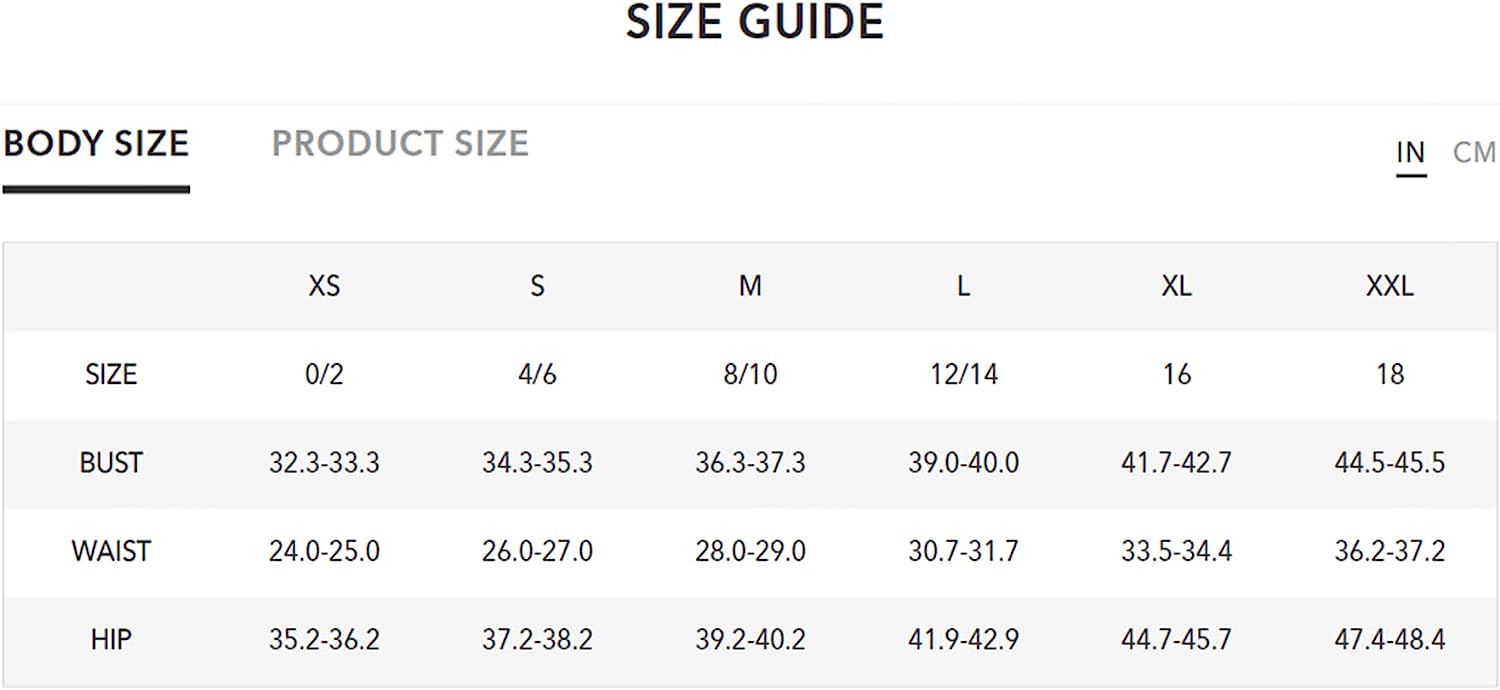
Task: Select the XXL column header
Action: click(1390, 287)
